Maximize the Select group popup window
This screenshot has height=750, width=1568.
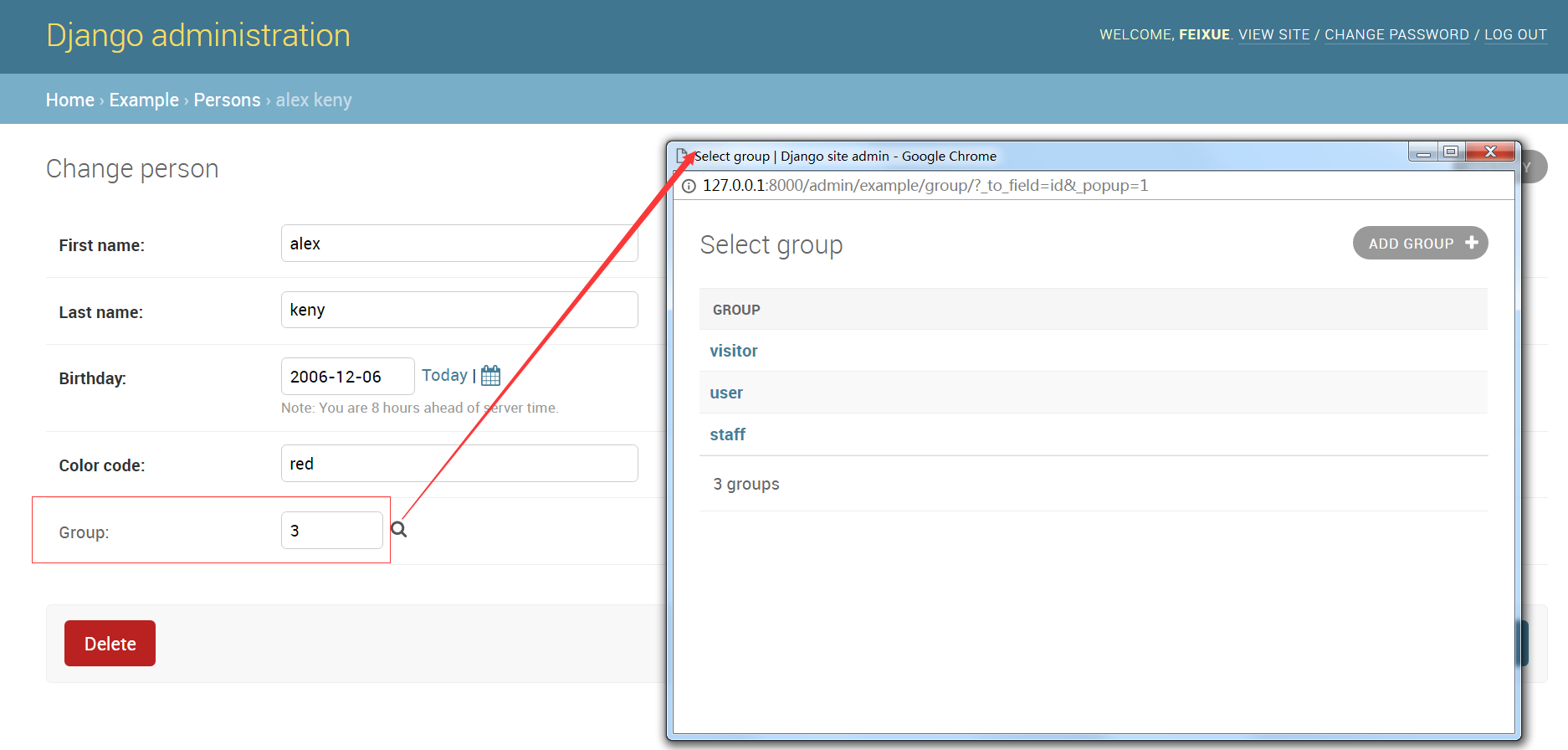tap(1451, 152)
